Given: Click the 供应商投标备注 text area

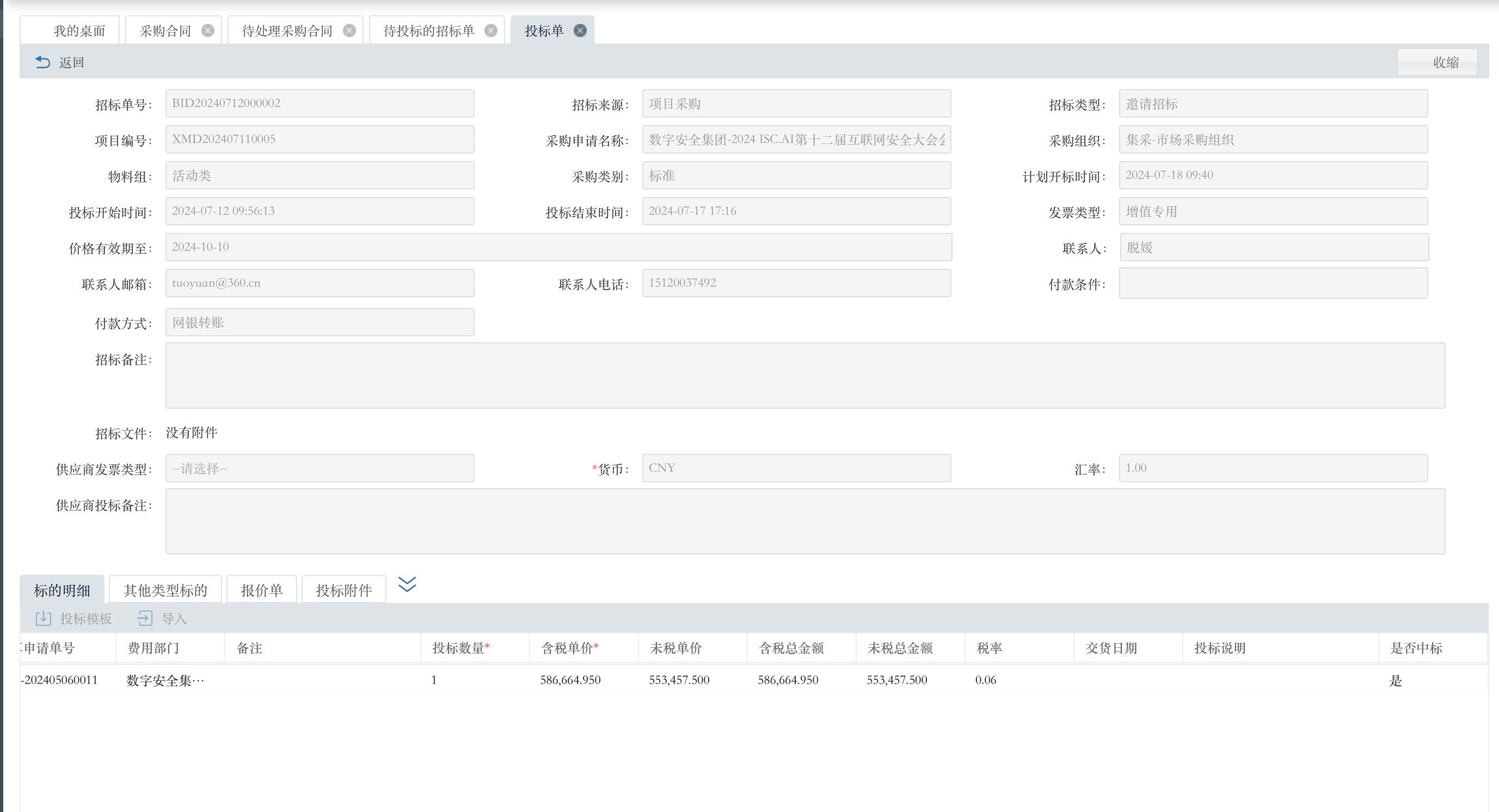Looking at the screenshot, I should 805,521.
